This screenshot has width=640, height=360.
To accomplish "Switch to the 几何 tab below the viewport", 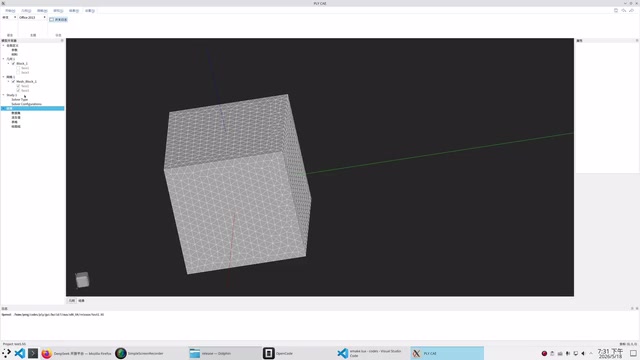I will [72, 301].
